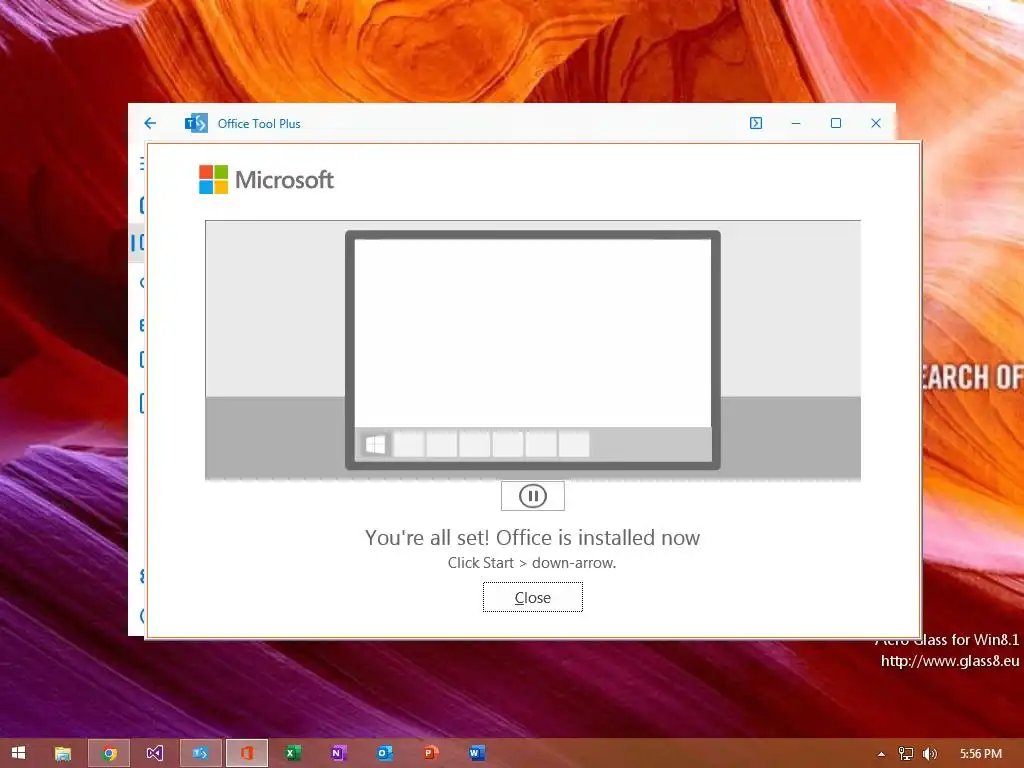Click the 5:56 PM clock
Viewport: 1024px width, 768px height.
coord(980,754)
